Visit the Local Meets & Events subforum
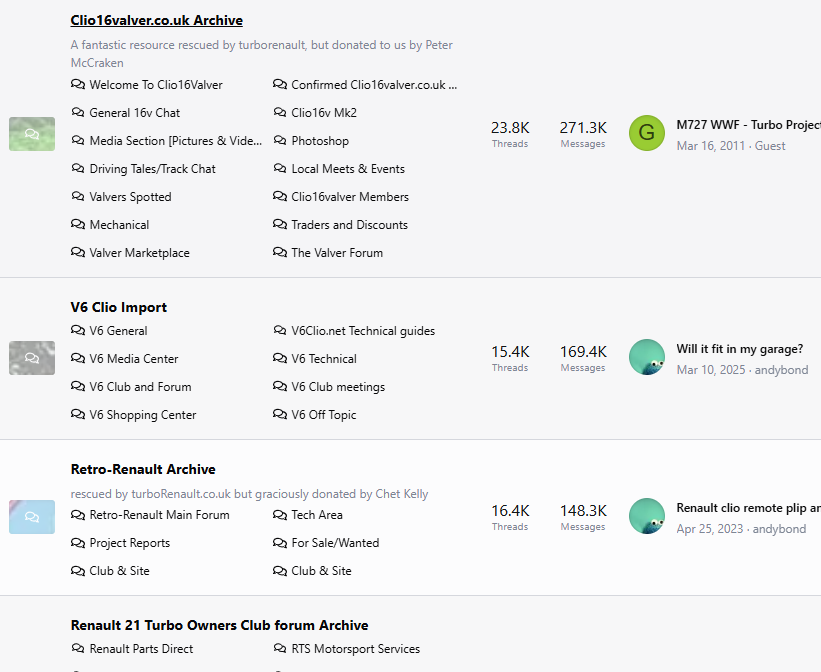Screen dimensions: 821x672 (x=348, y=169)
